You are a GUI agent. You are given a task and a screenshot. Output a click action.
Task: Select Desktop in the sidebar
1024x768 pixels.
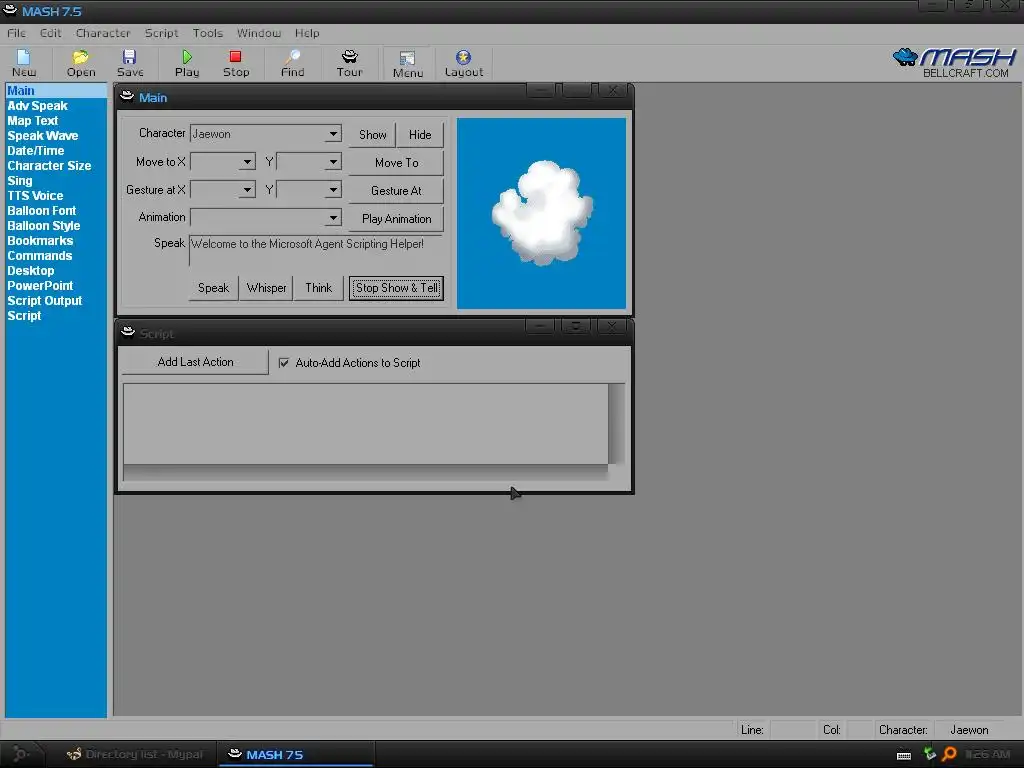coord(31,271)
